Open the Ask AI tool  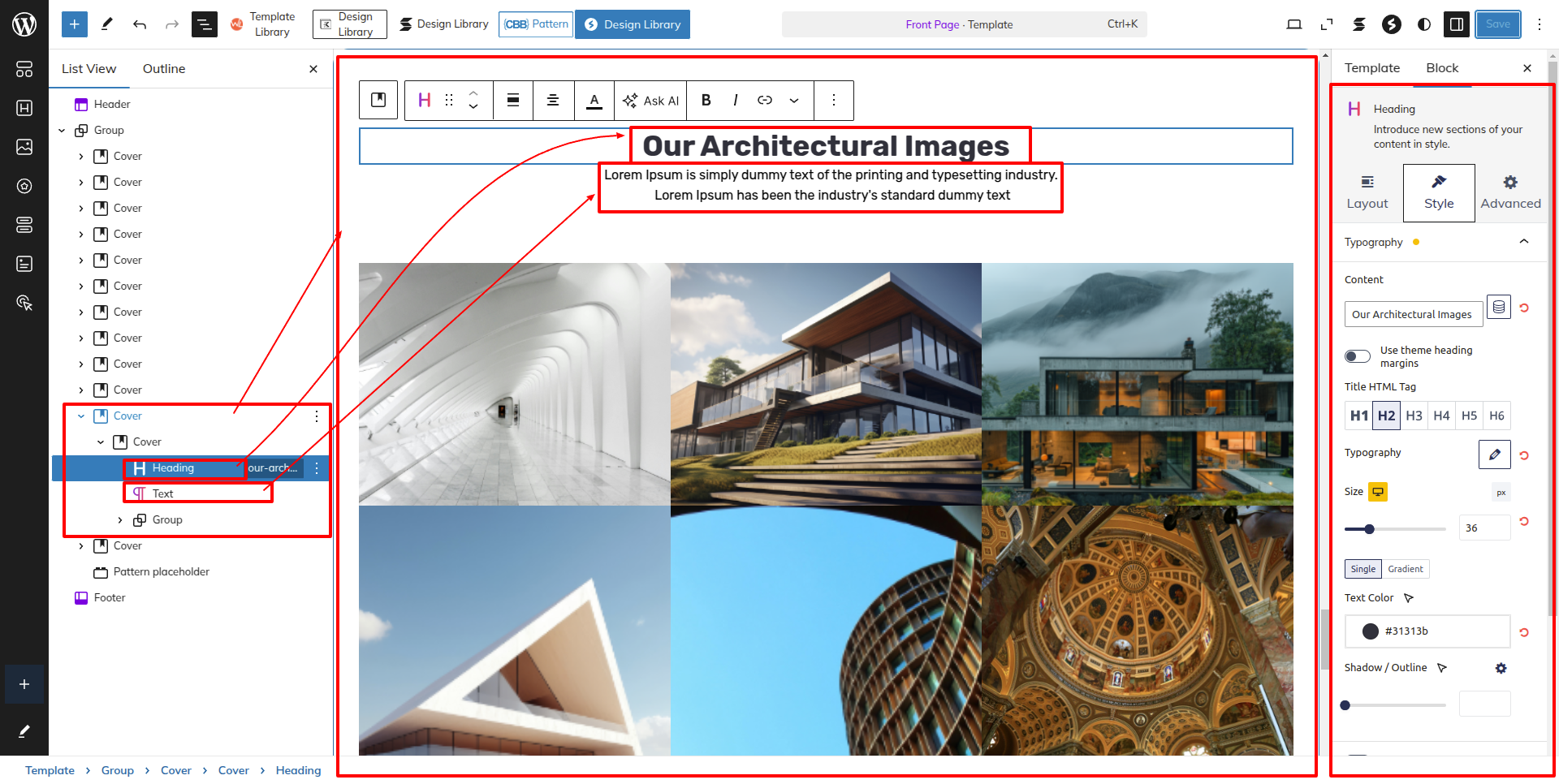650,101
